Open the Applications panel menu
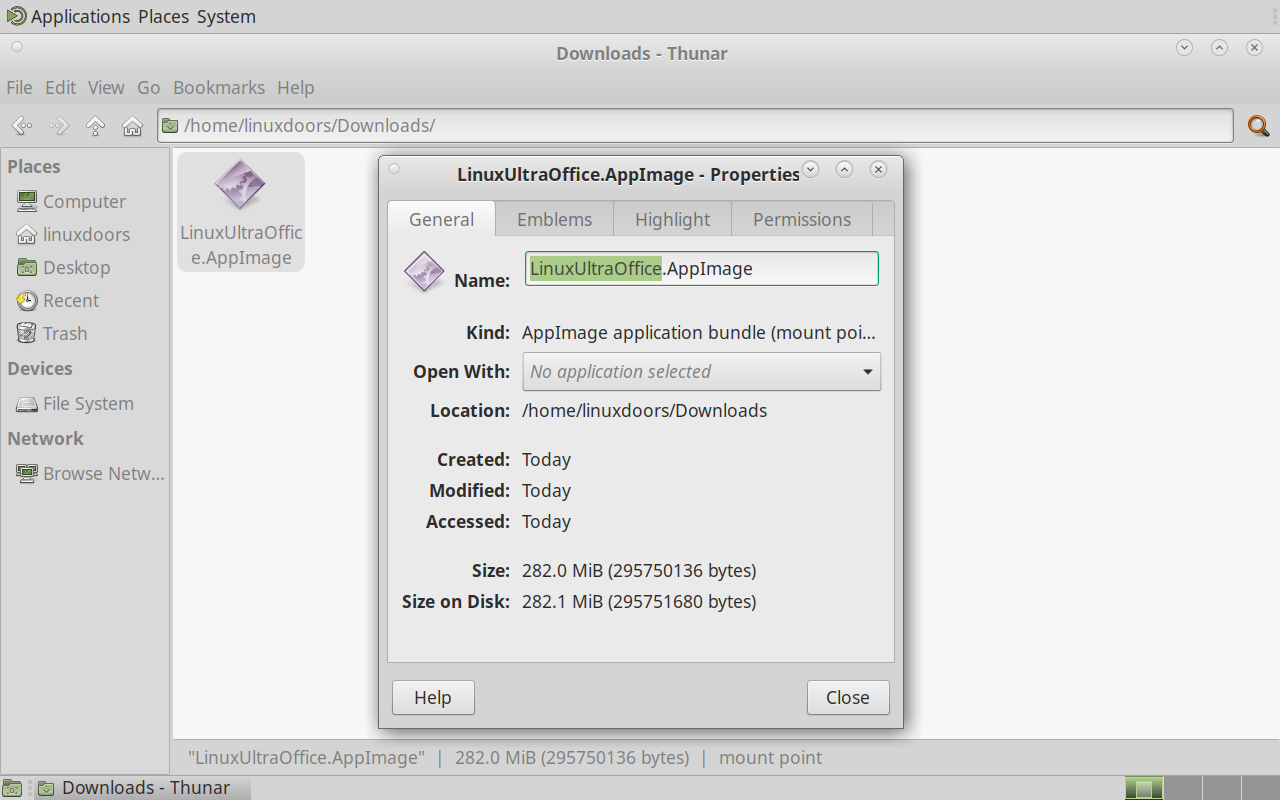Screen dimensions: 1280x800 tap(80, 16)
